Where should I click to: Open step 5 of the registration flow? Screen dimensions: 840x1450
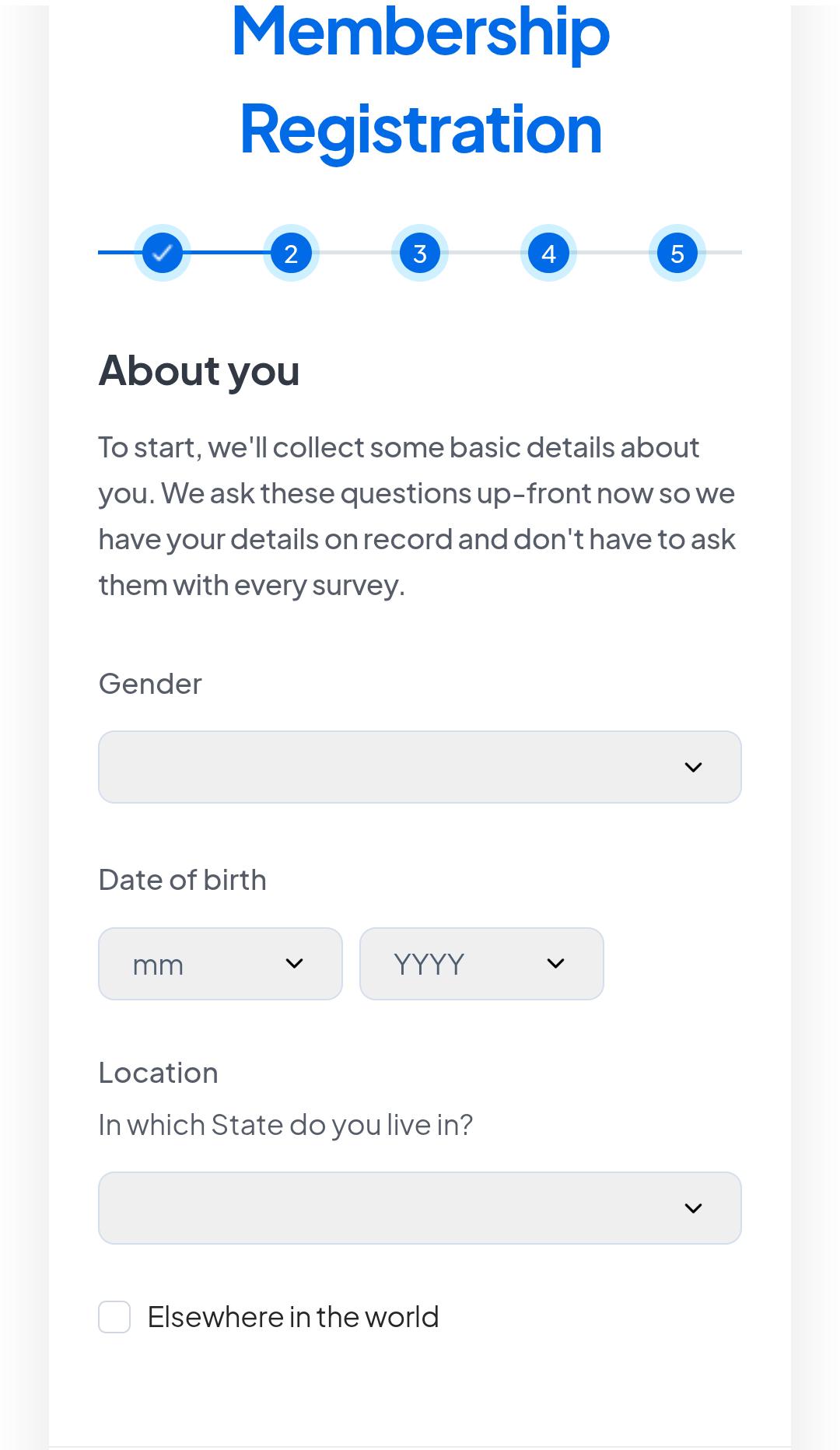[x=678, y=252]
